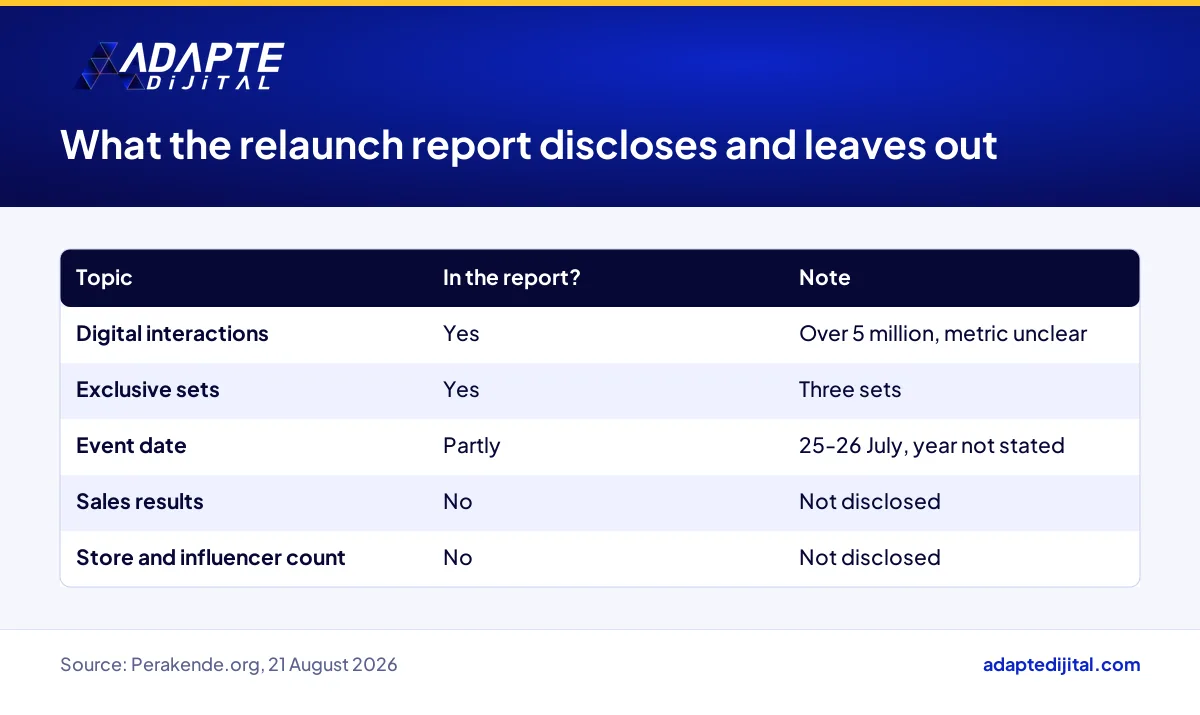1200x715 pixels.
Task: Click 'Yes' in the Exclusive sets row
Action: 461,390
